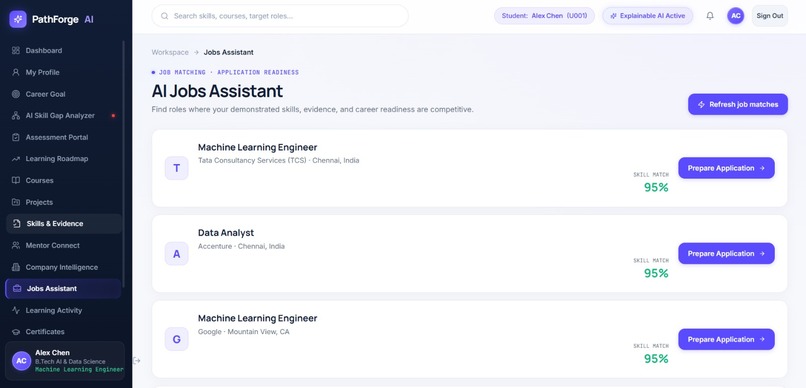Viewport: 806px width, 388px height.
Task: Click the Company Intelligence building icon
Action: coord(16,267)
